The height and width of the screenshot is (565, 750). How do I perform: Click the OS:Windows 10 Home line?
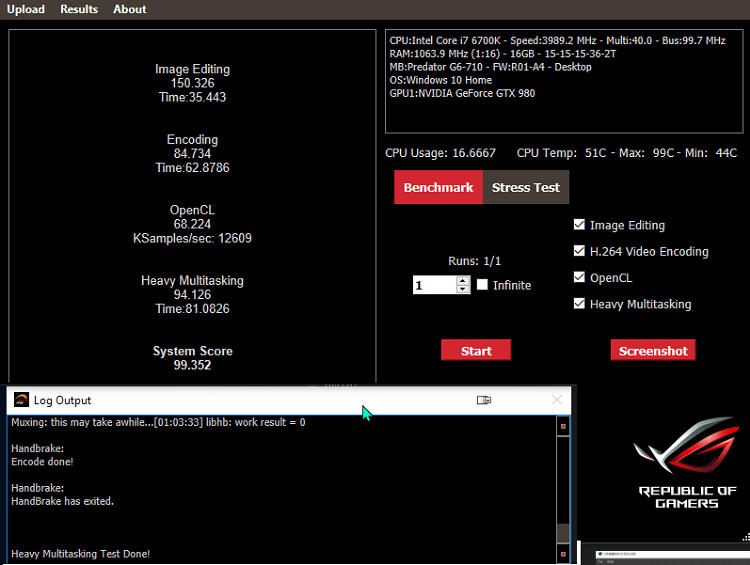(441, 80)
